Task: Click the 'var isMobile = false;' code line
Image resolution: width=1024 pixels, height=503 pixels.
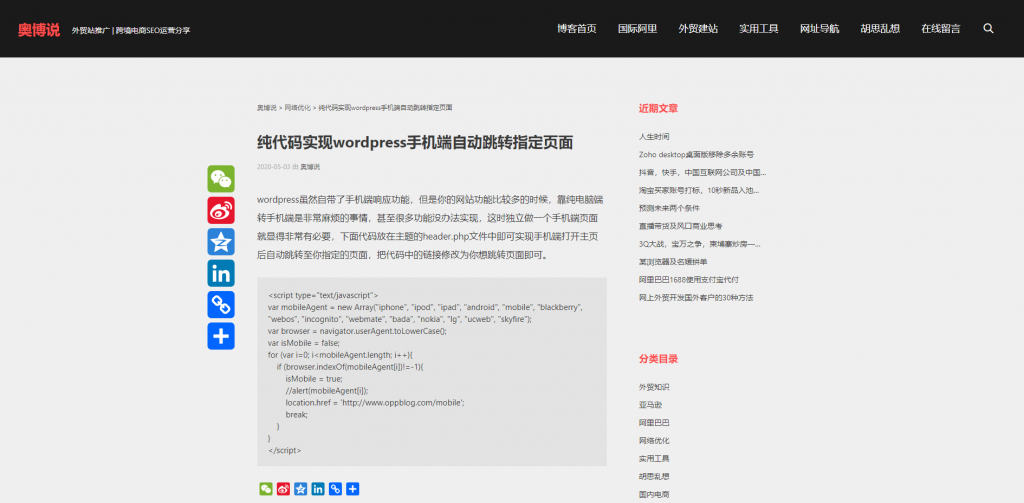Action: pos(304,342)
